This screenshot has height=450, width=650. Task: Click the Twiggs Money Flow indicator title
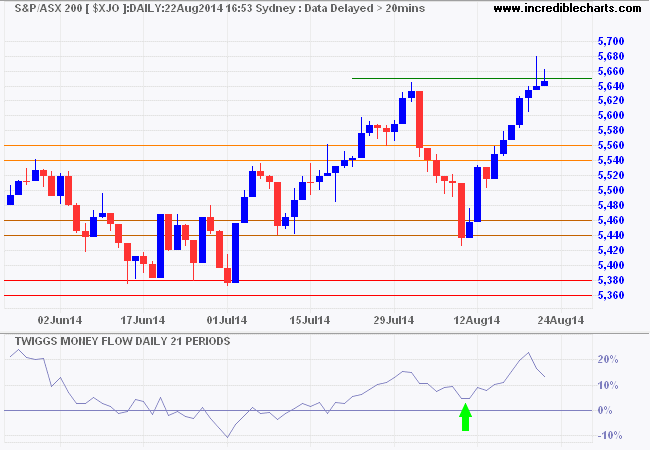pyautogui.click(x=122, y=341)
